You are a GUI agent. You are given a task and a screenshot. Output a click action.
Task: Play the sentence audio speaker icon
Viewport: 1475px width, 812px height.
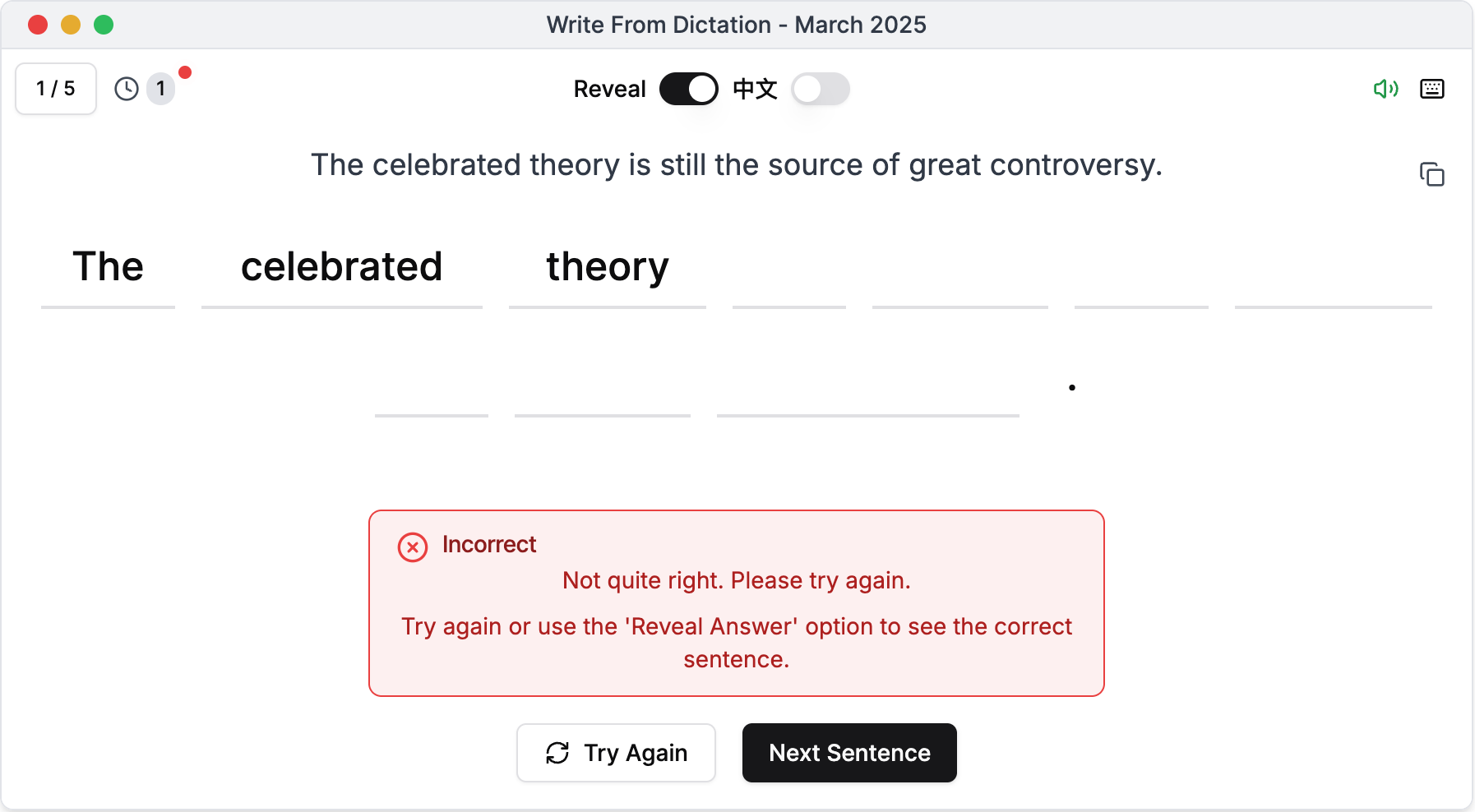1385,89
